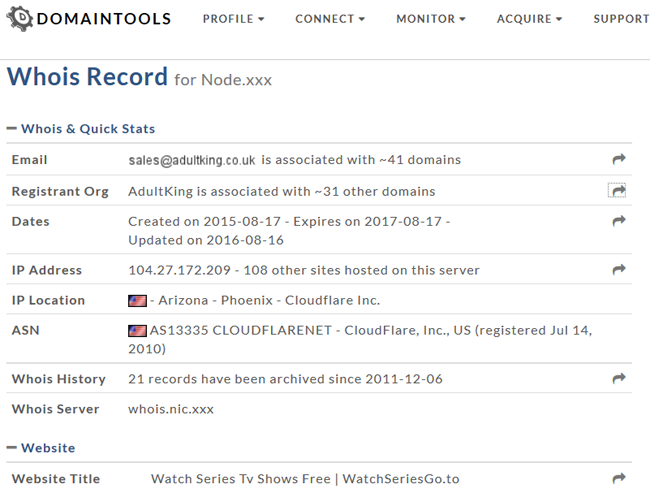Click the share arrow in Whois History row
Viewport: 650px width, 493px height.
pyautogui.click(x=619, y=378)
